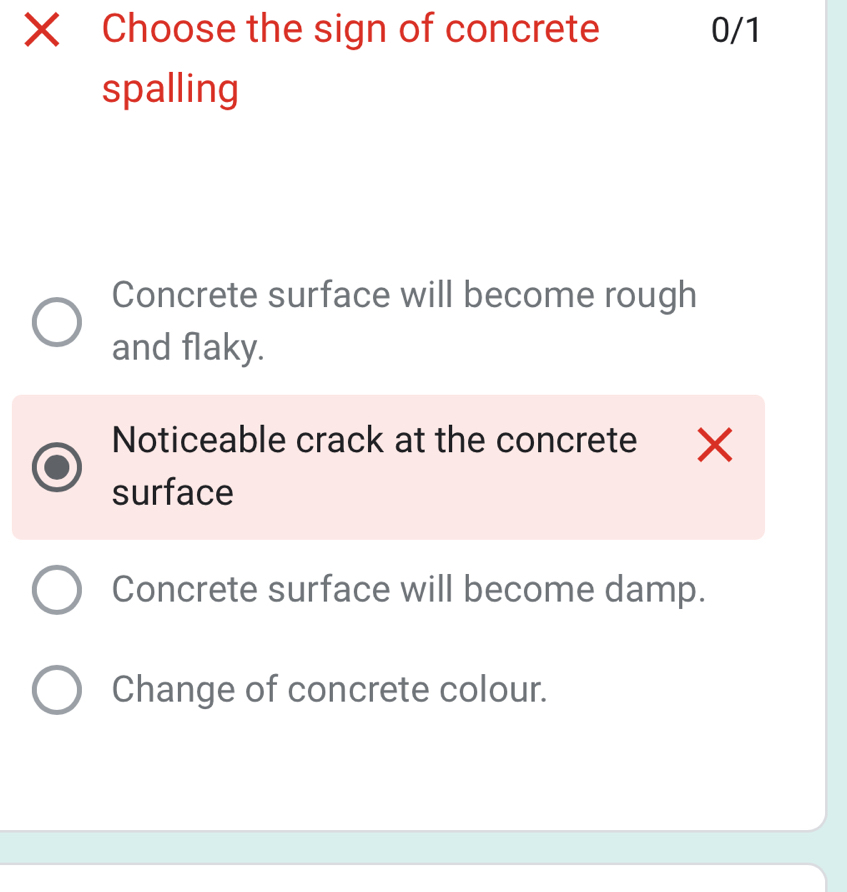This screenshot has height=892, width=847.
Task: Click the red X in the selected answer row
Action: pos(714,445)
